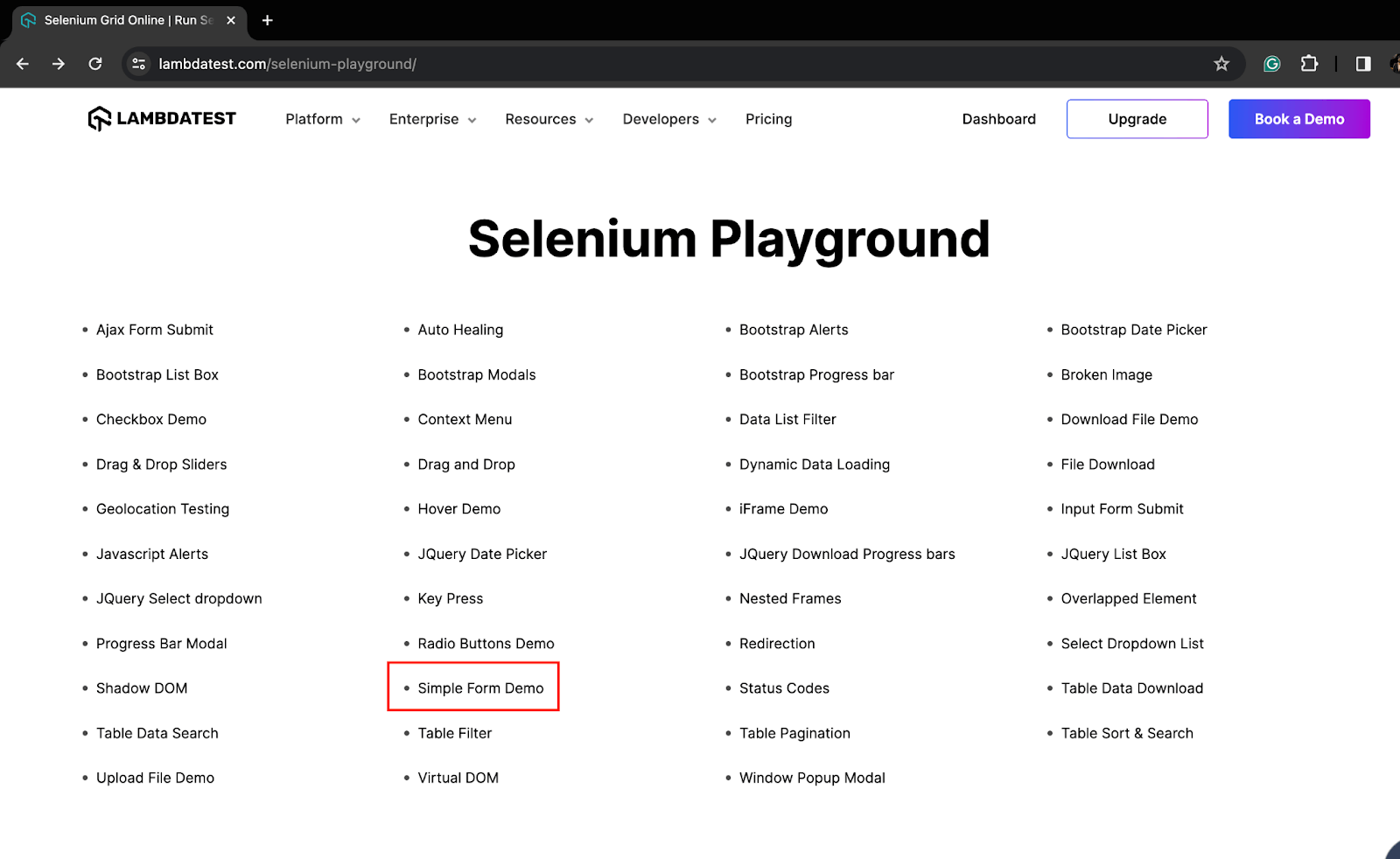This screenshot has width=1400, height=859.
Task: Open the Extensions puzzle icon
Action: click(1309, 64)
